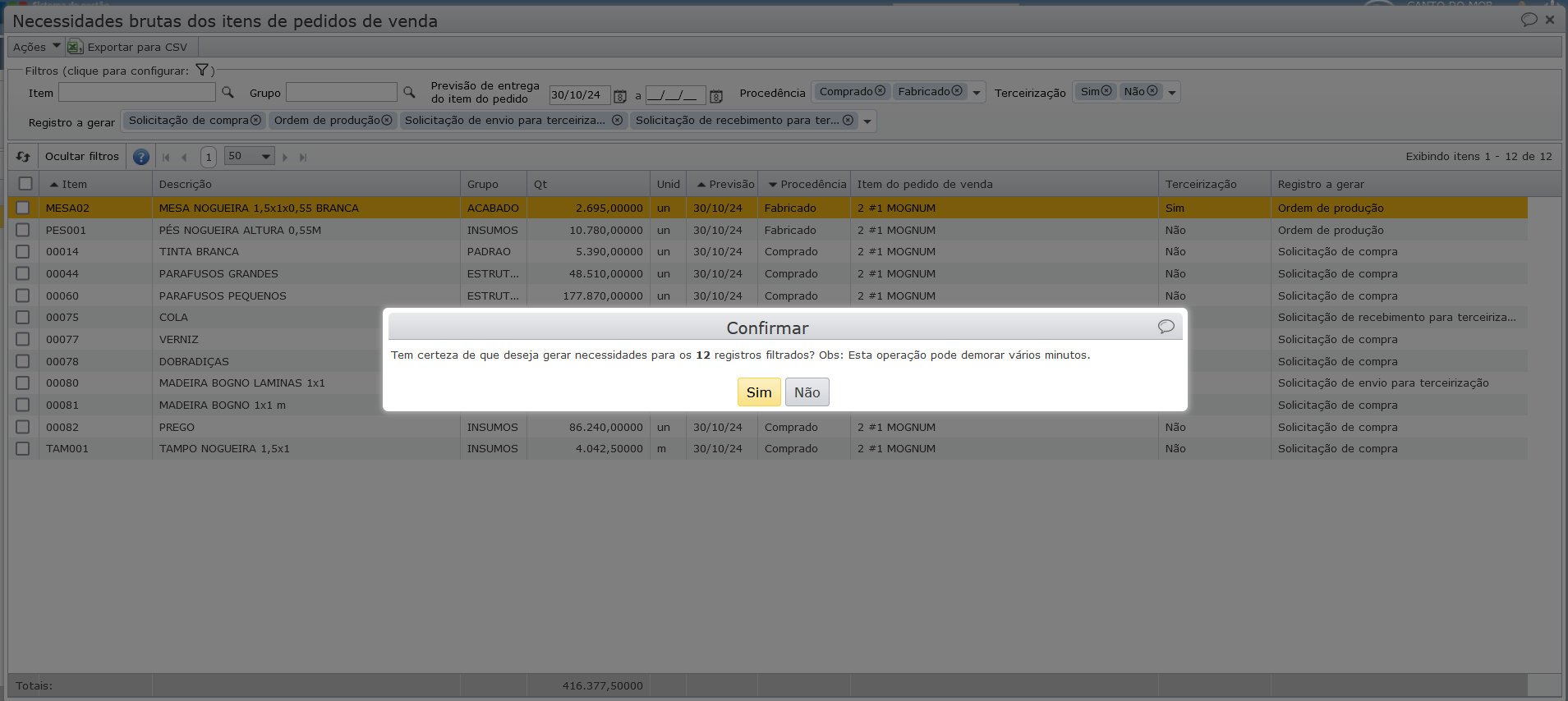Check the 00060 row checkbox

23,296
